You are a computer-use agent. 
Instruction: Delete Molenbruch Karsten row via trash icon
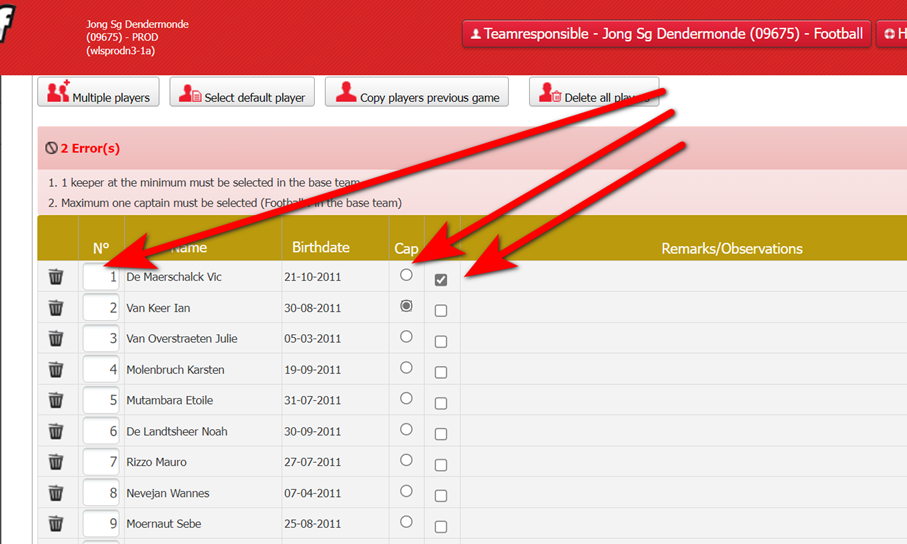click(56, 370)
